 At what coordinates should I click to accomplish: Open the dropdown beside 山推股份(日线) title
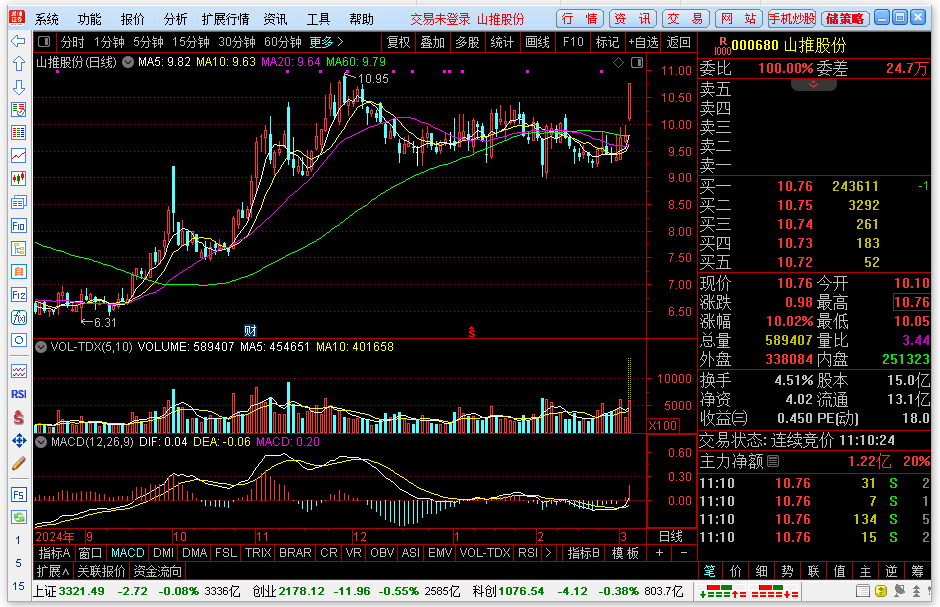pos(128,62)
